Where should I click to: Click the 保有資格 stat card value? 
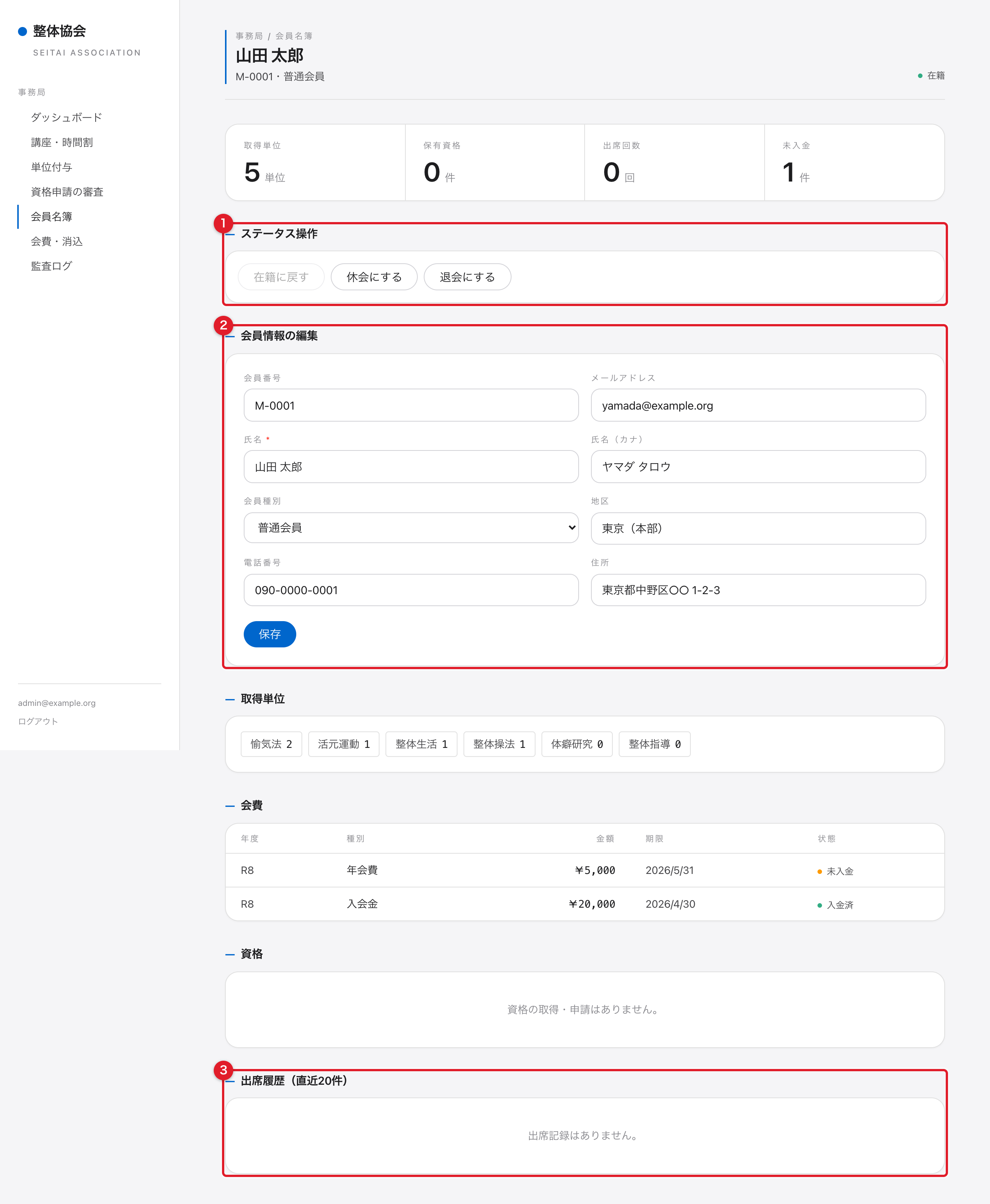pos(432,172)
